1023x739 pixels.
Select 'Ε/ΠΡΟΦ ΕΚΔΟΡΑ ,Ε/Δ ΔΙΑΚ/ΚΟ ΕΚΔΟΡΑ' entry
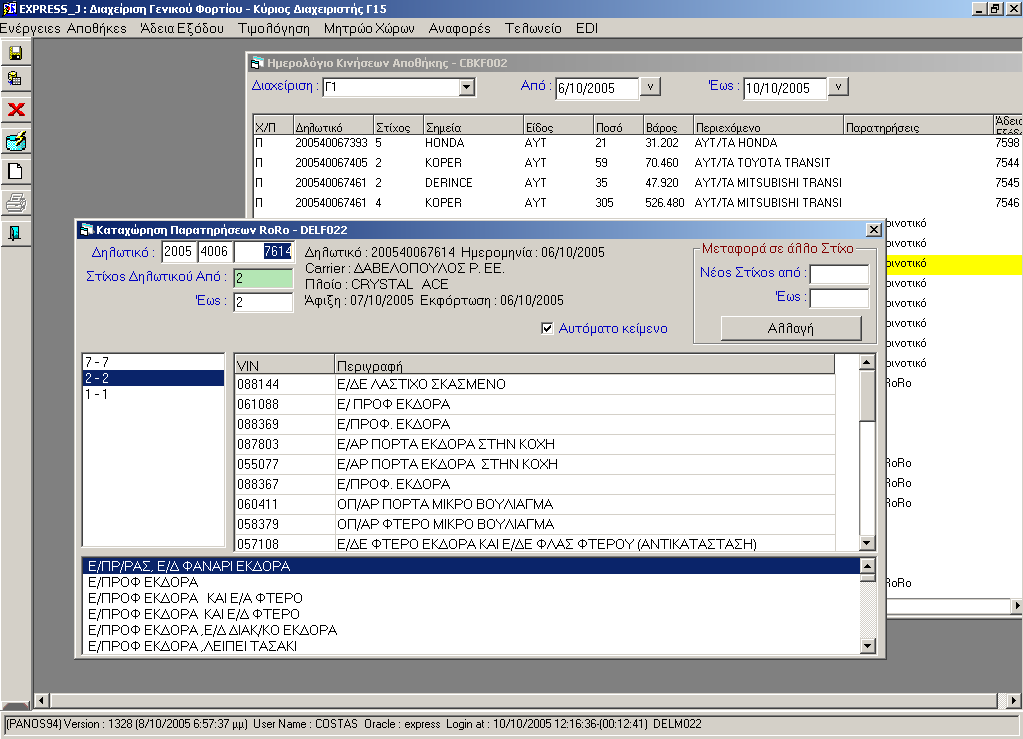[472, 630]
